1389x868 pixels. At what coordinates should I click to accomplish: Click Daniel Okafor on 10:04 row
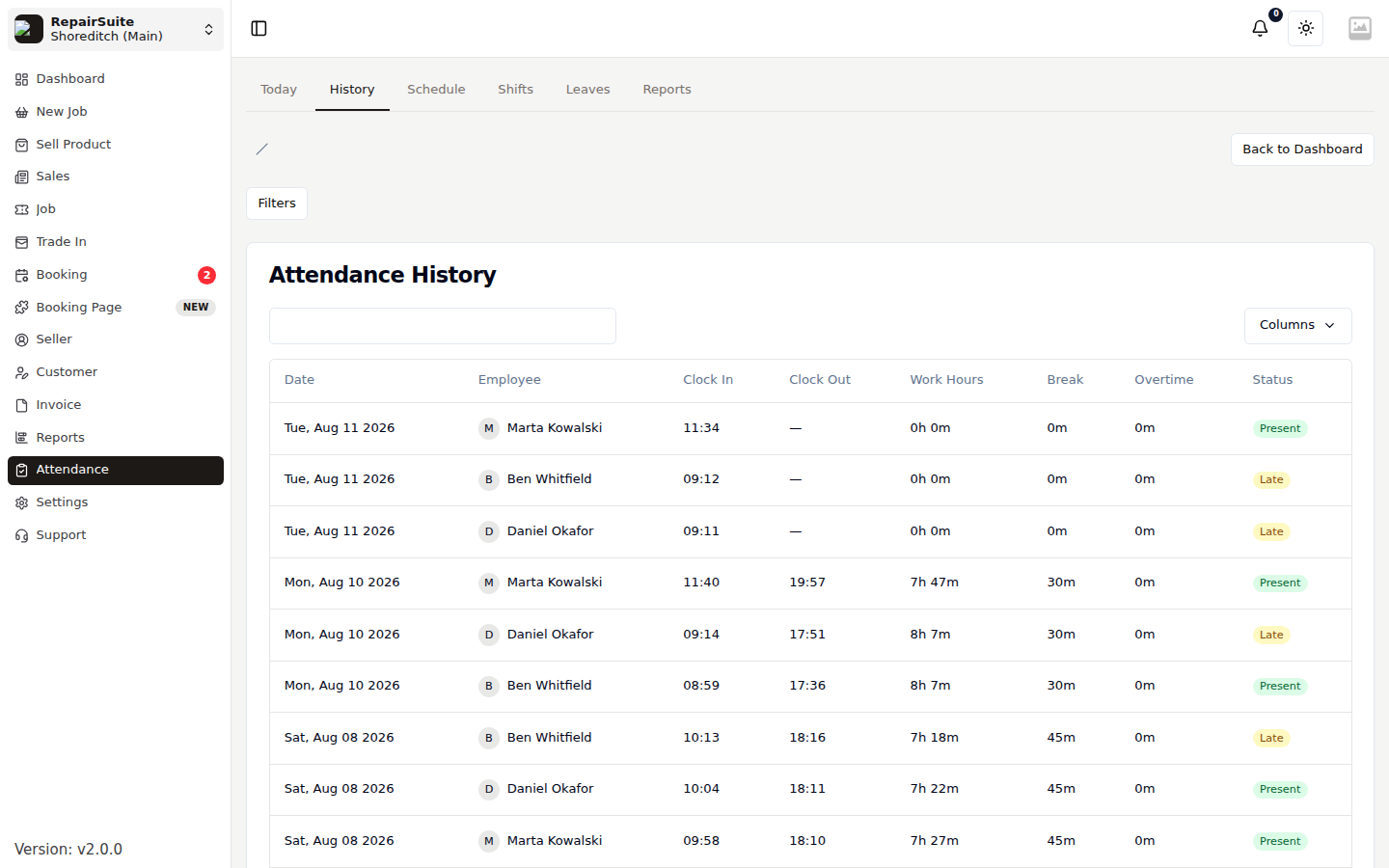coord(551,789)
